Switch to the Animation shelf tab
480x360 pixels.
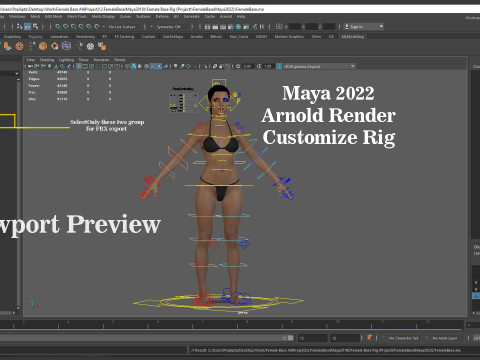pyautogui.click(x=59, y=36)
